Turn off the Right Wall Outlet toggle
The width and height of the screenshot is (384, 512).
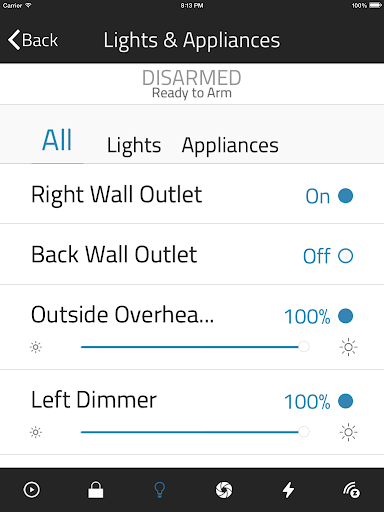(345, 196)
